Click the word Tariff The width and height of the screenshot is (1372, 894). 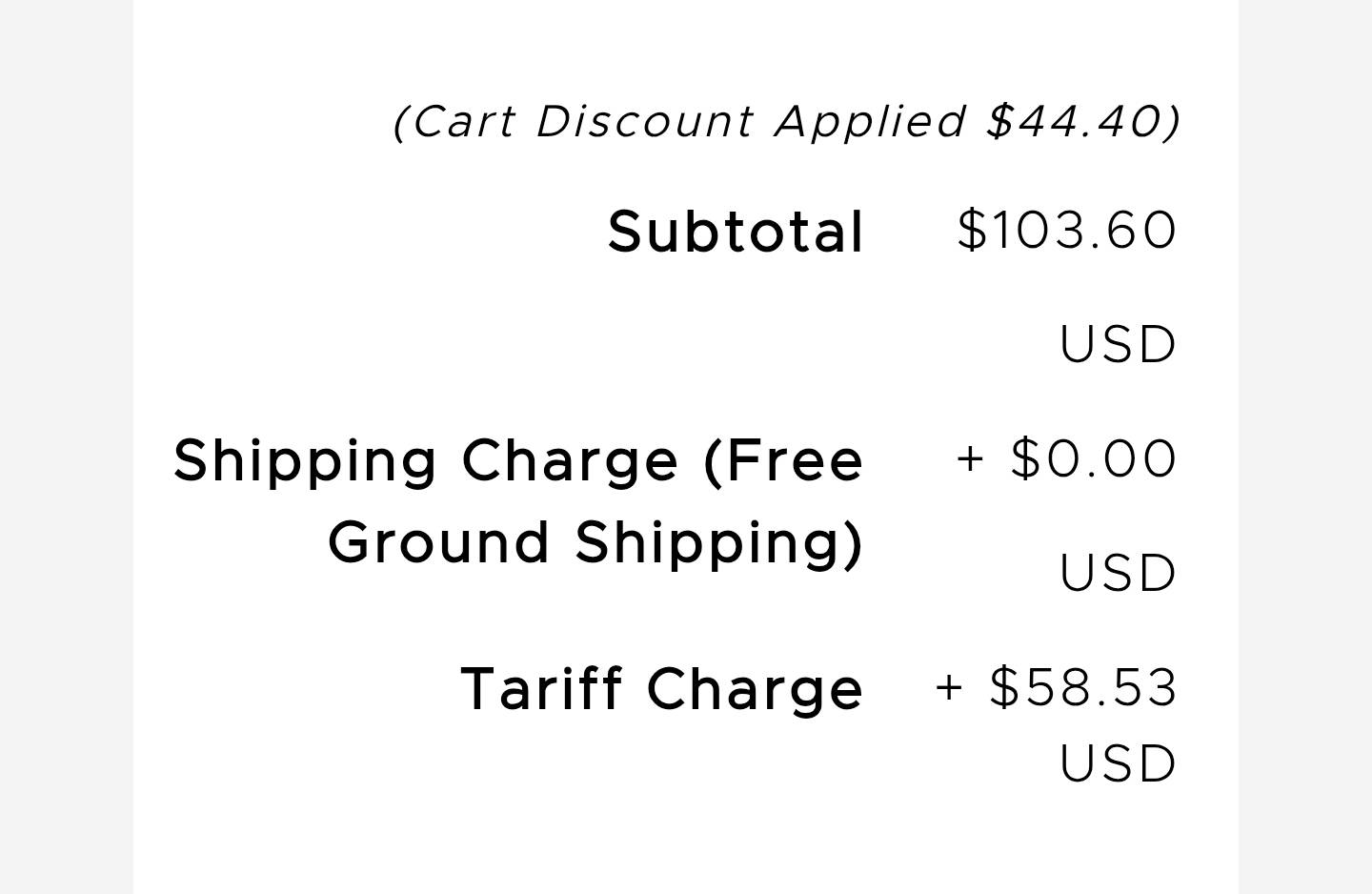541,689
